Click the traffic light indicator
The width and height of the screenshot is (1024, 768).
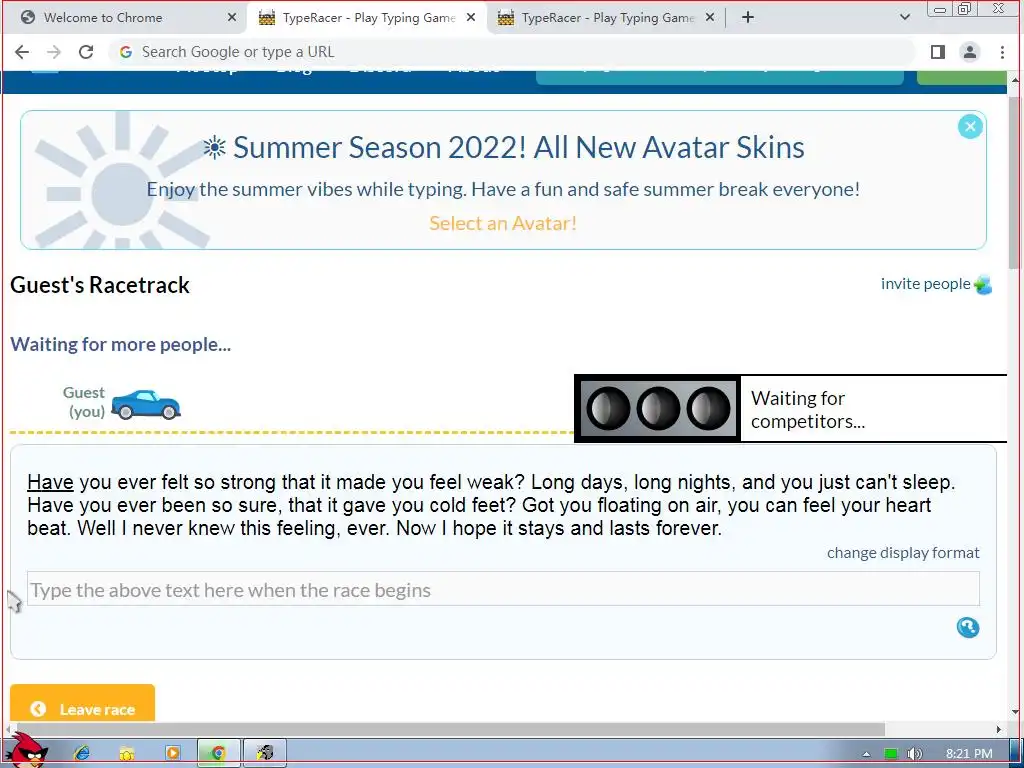pyautogui.click(x=658, y=409)
